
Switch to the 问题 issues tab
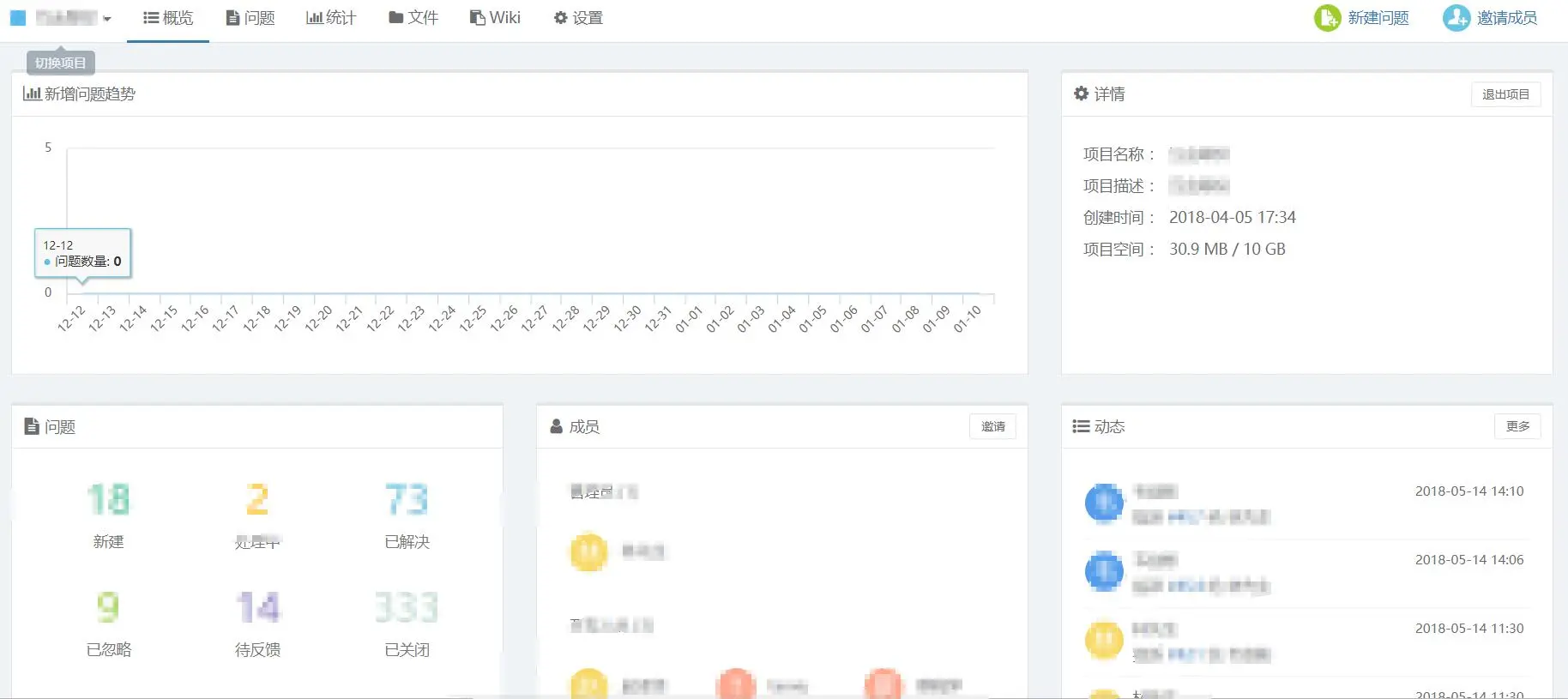tap(250, 18)
